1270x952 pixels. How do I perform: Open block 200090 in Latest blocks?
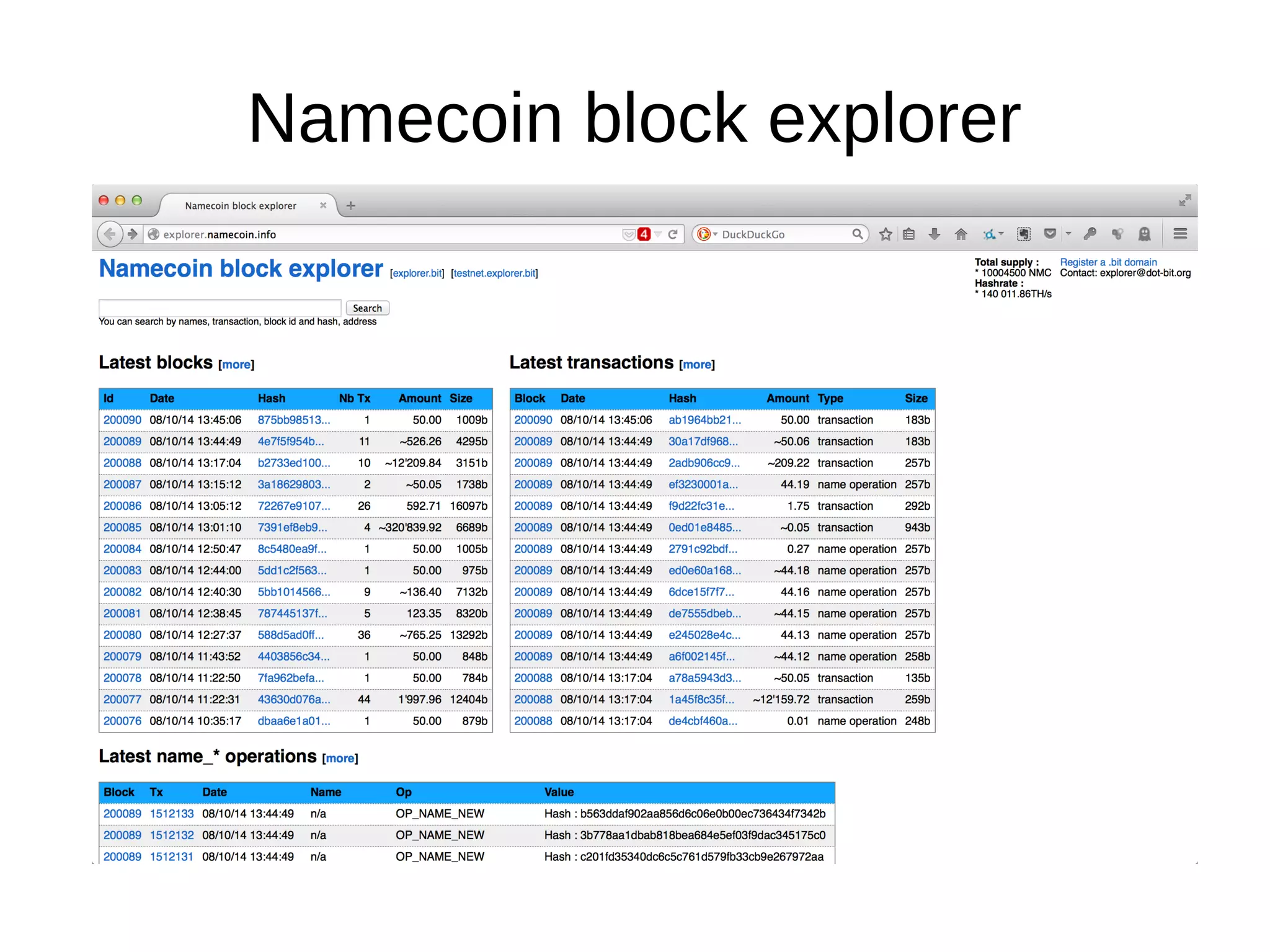pos(122,420)
